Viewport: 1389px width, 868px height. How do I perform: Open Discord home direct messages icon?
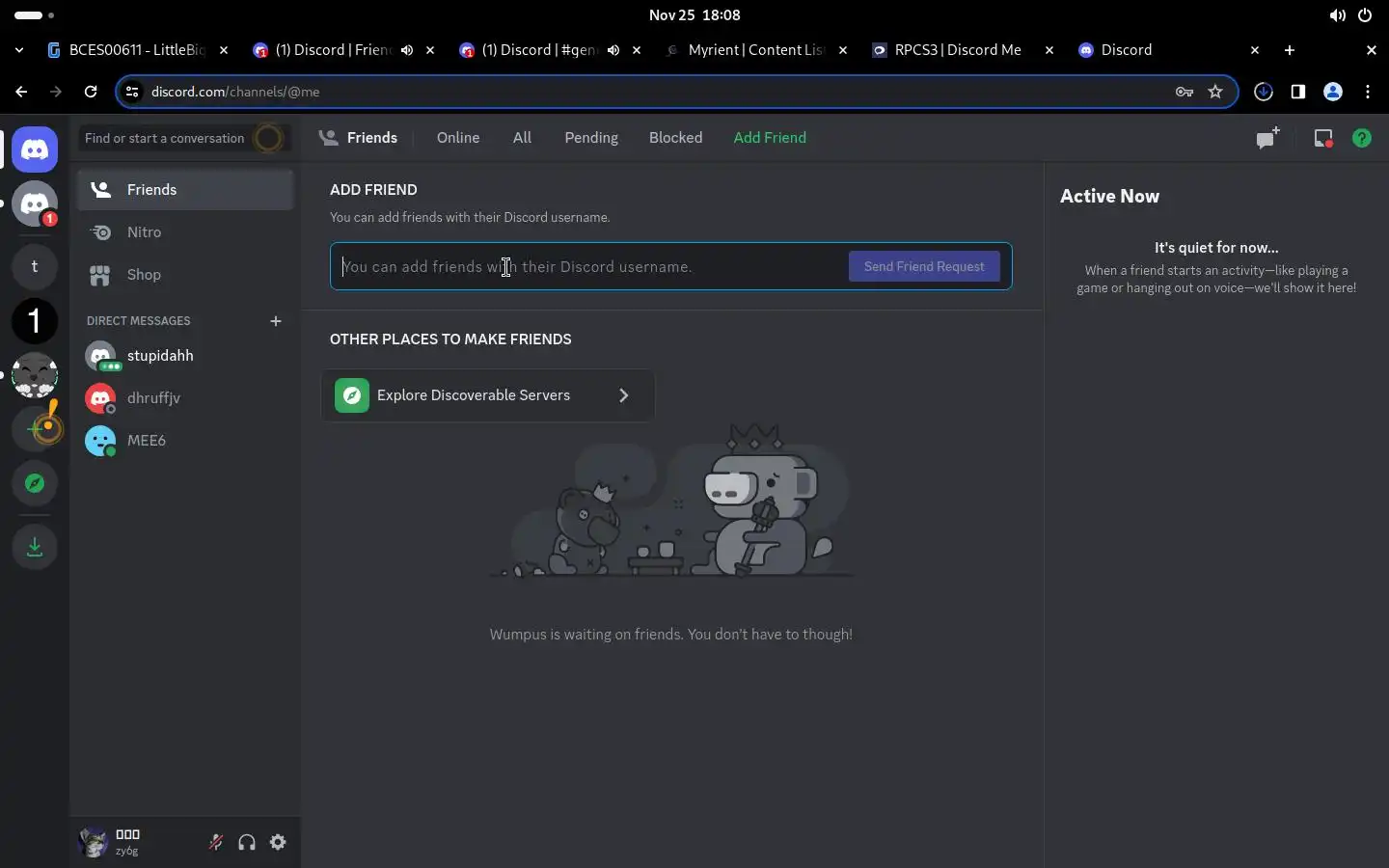[x=35, y=149]
